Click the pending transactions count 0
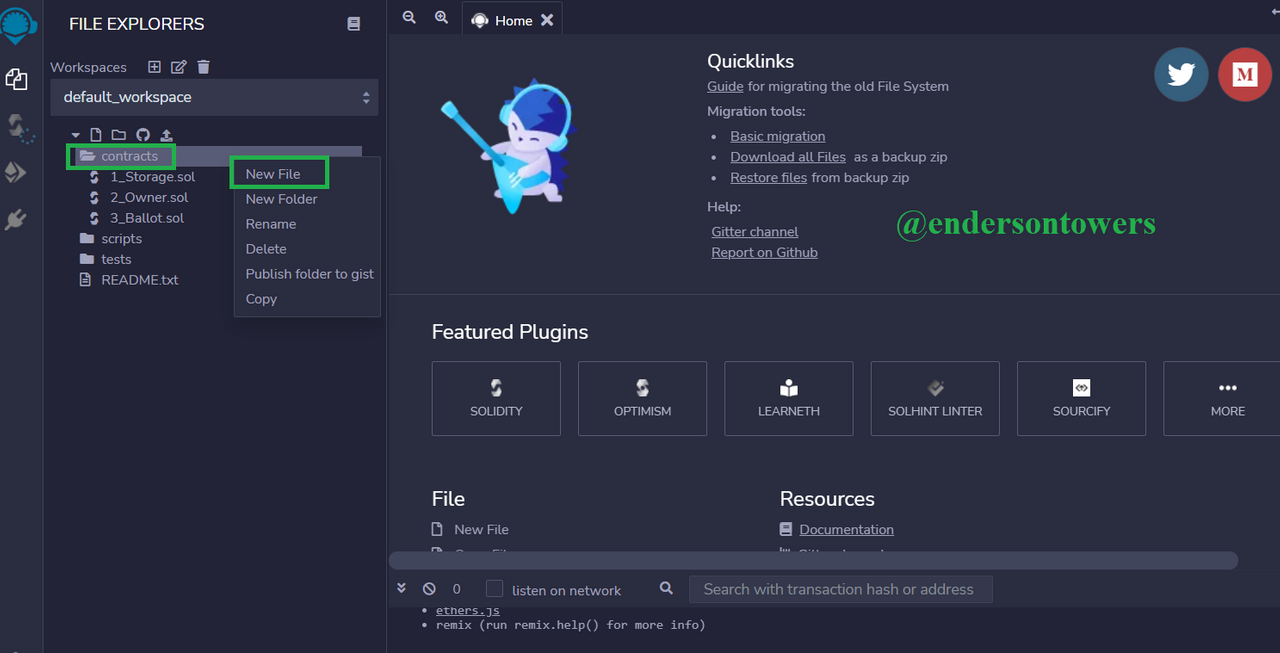Viewport: 1280px width, 653px height. [x=457, y=590]
